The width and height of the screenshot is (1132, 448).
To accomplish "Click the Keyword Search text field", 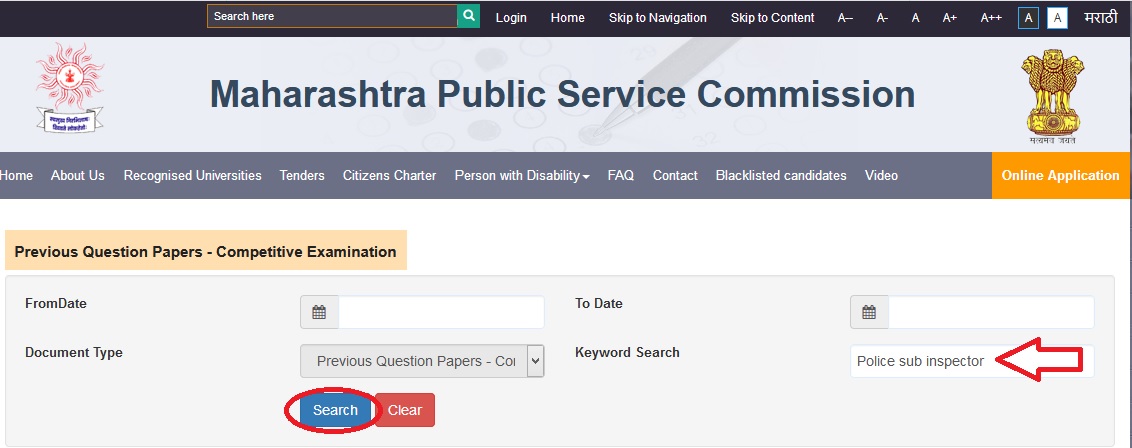I will click(920, 361).
